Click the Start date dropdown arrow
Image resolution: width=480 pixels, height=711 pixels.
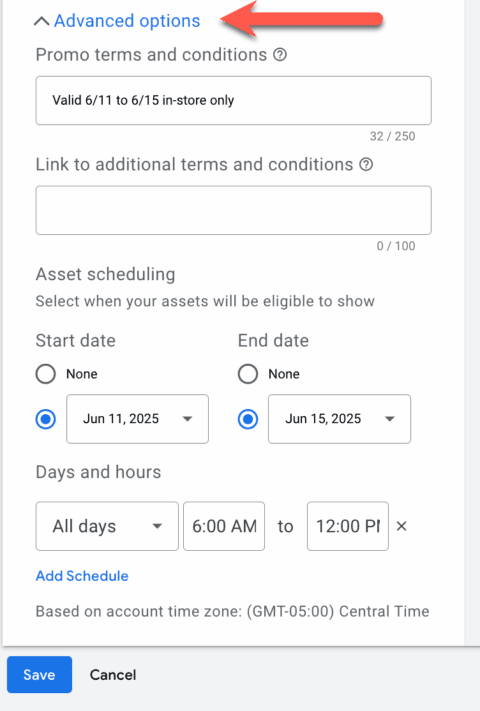187,419
